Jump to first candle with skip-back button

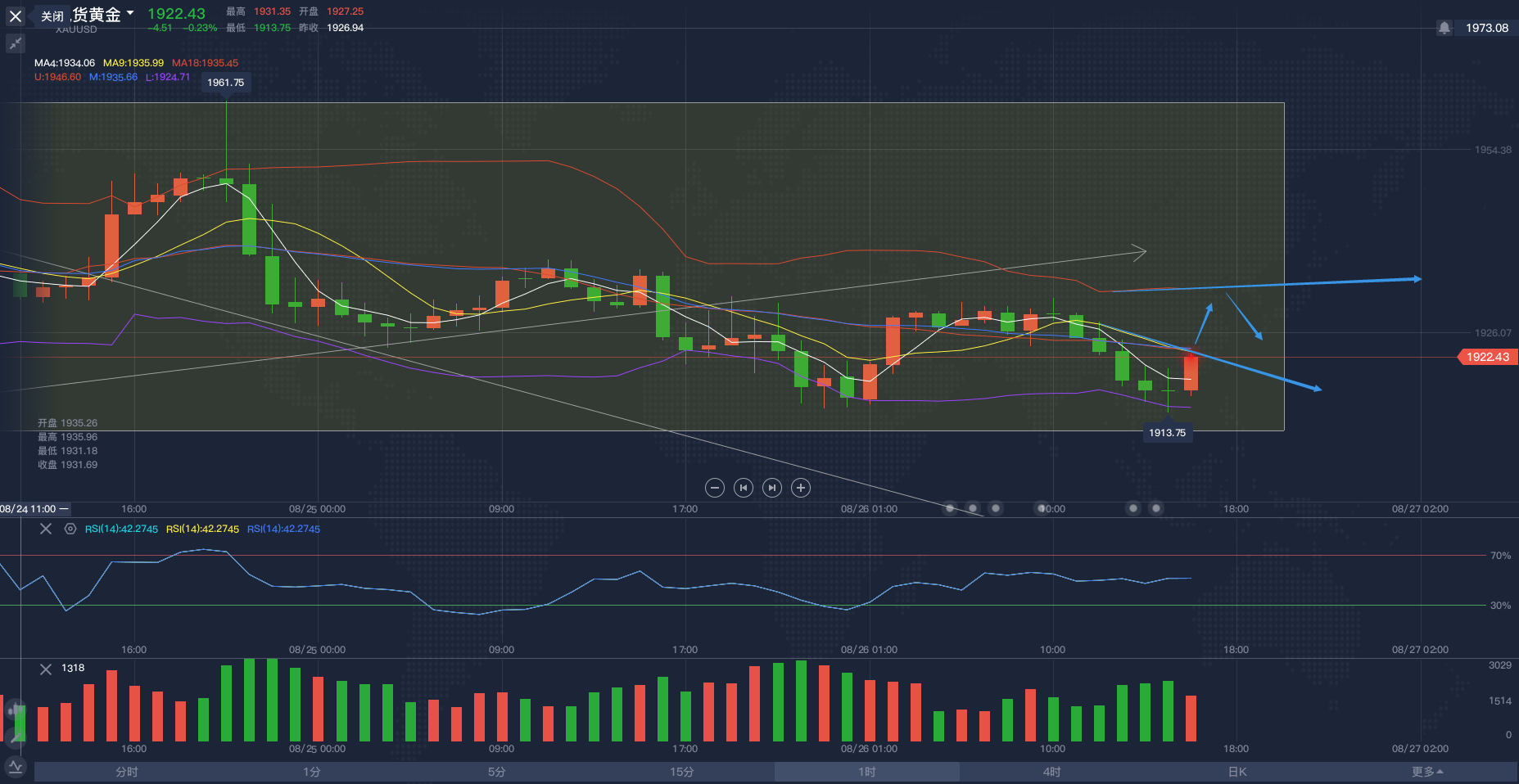pyautogui.click(x=744, y=488)
